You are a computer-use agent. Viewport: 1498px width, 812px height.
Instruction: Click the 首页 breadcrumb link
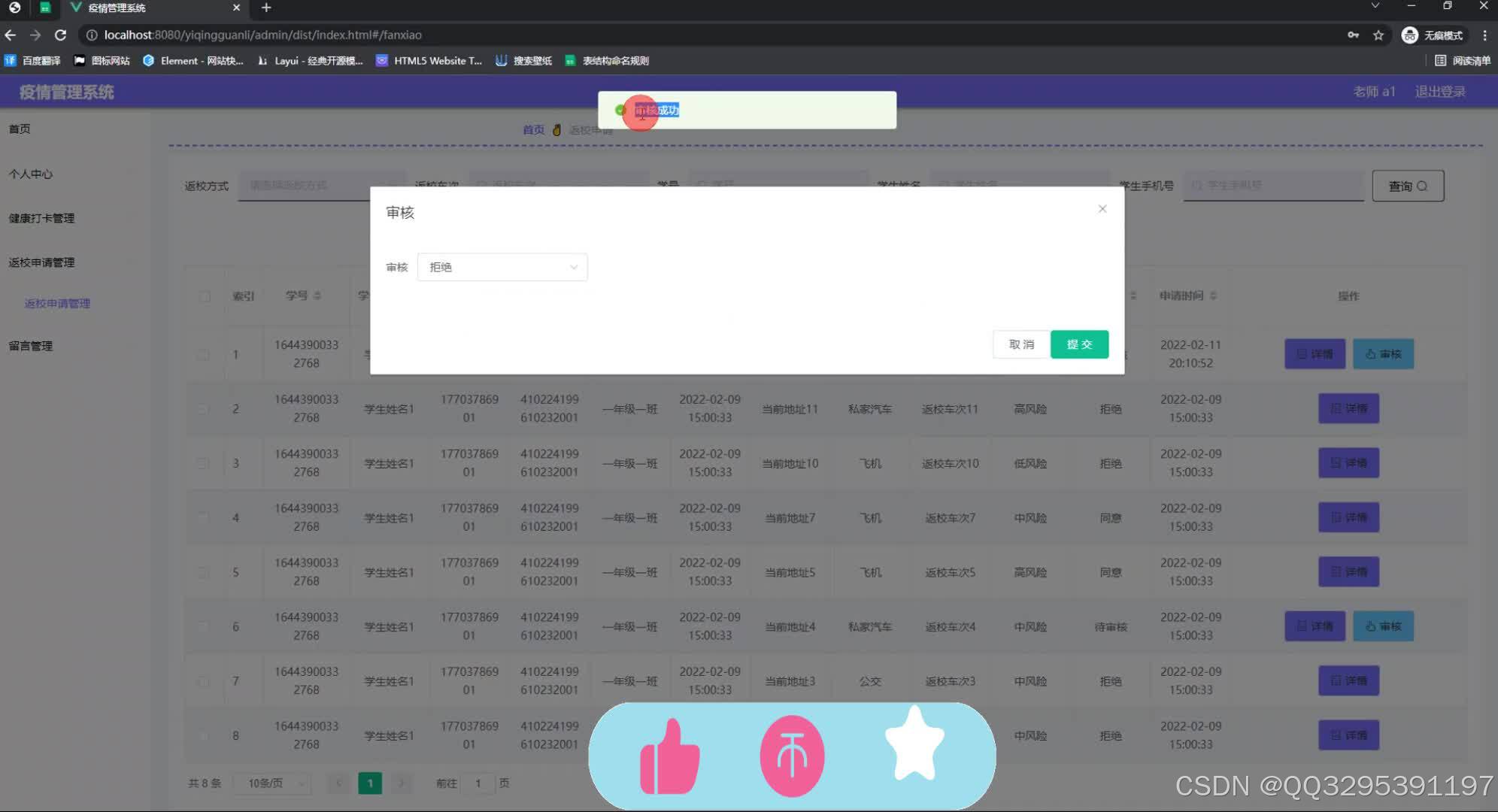pos(533,129)
